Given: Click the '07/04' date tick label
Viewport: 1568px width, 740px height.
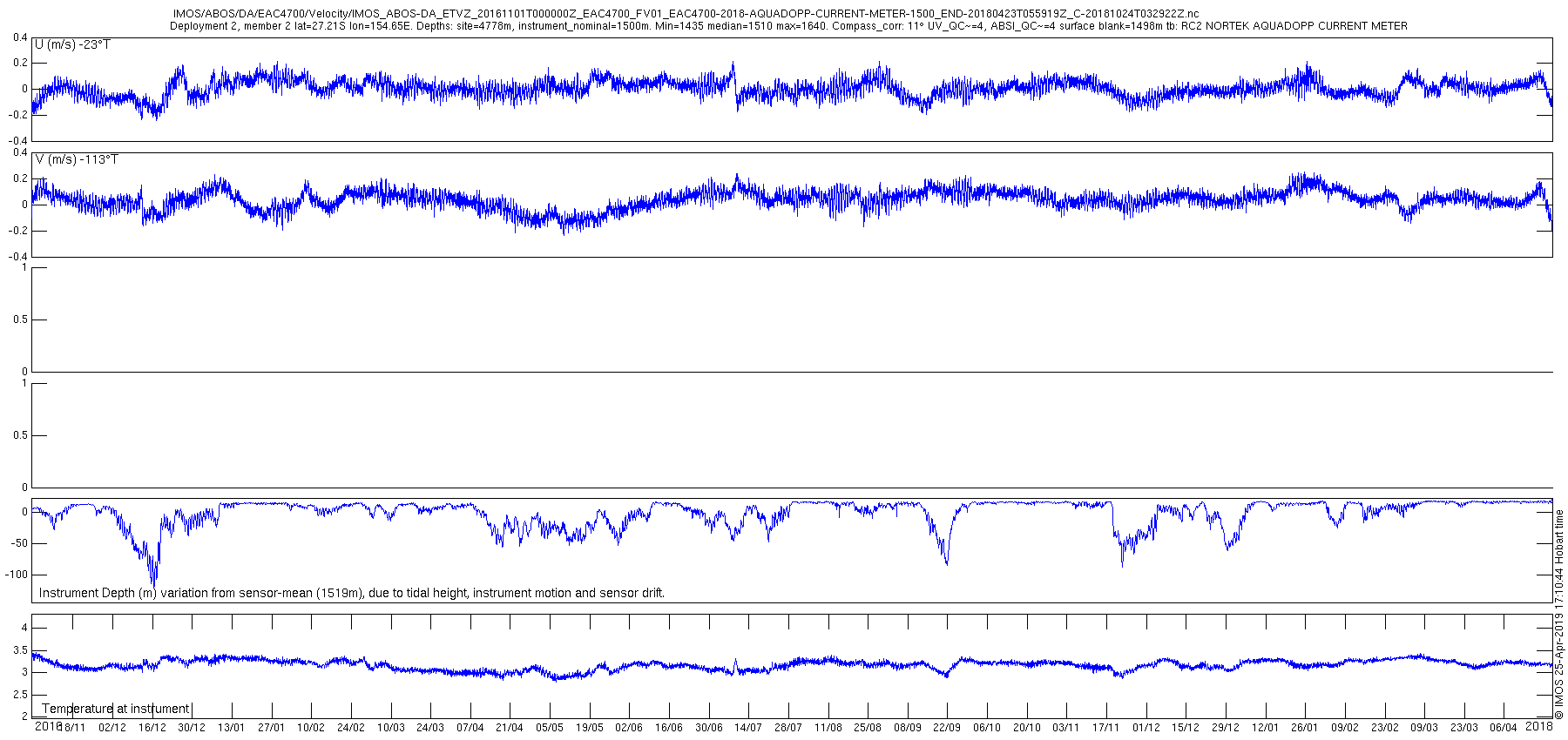Looking at the screenshot, I should (x=470, y=727).
